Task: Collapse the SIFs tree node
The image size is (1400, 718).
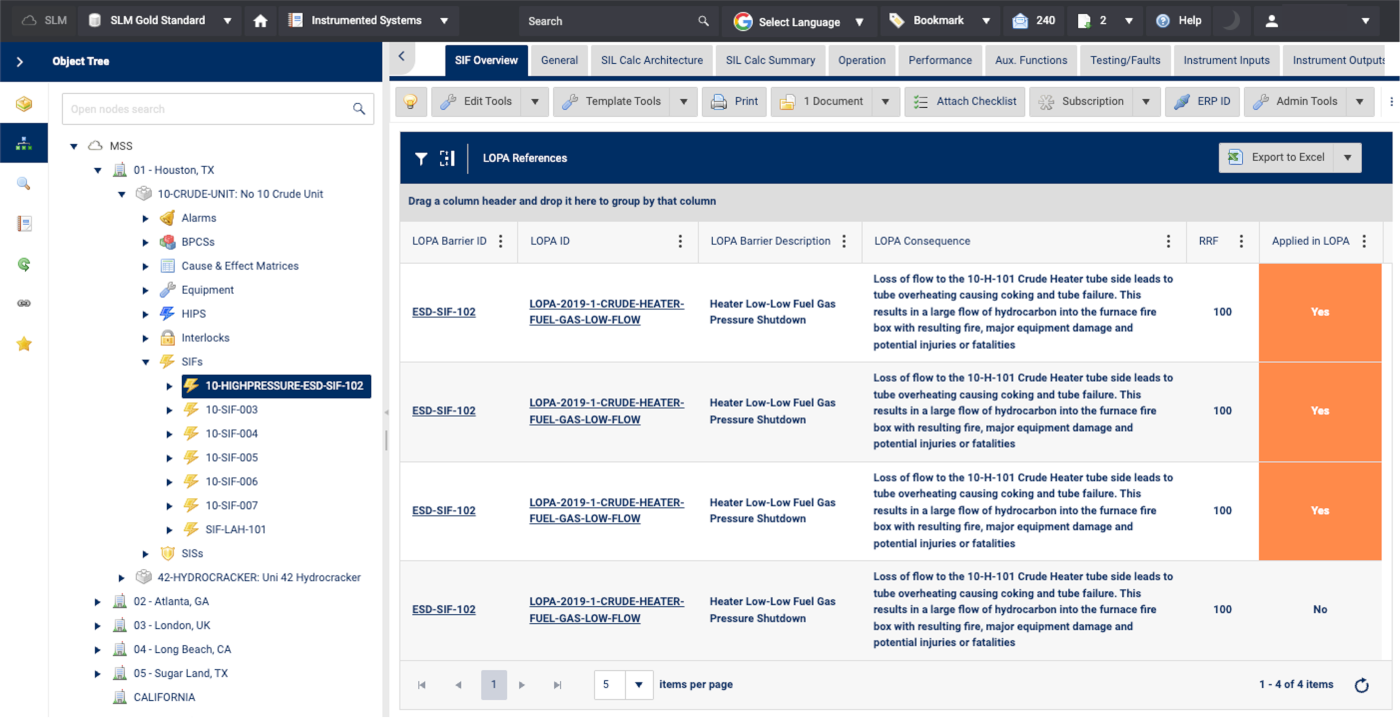Action: click(146, 362)
